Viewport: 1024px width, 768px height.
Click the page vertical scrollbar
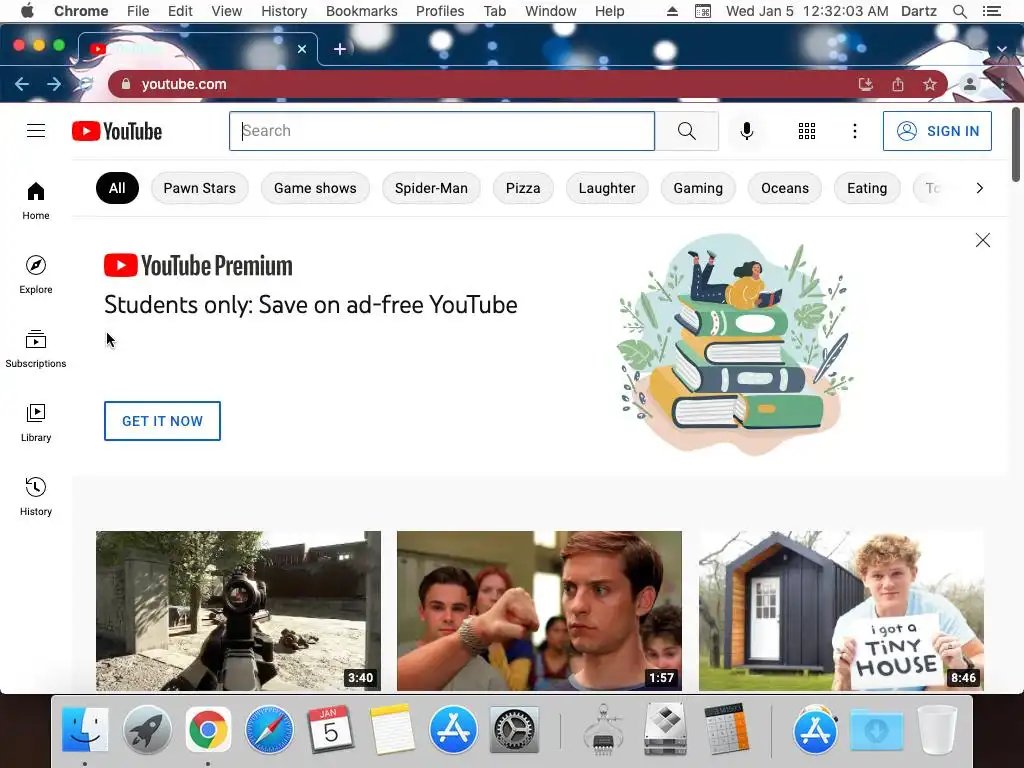pos(1016,145)
